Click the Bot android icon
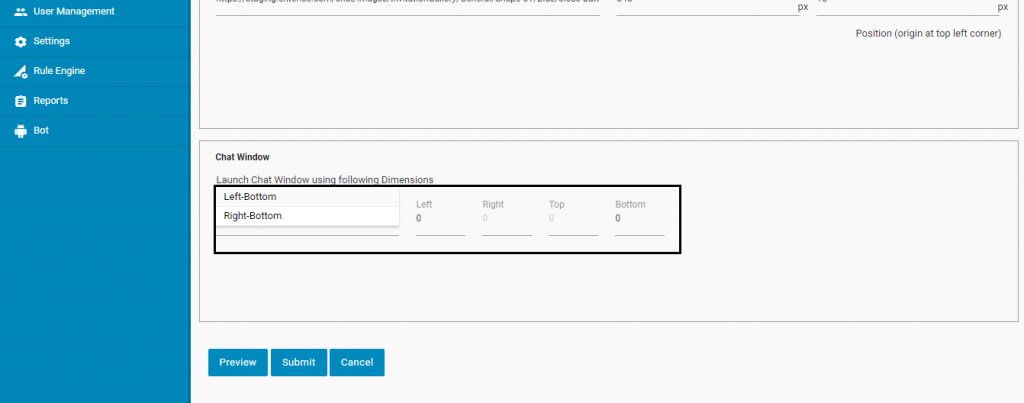The width and height of the screenshot is (1024, 403). click(x=20, y=131)
